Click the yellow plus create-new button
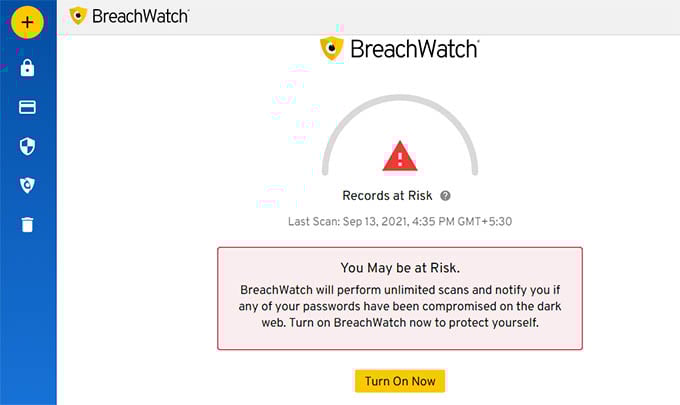This screenshot has height=405, width=680. [x=27, y=22]
